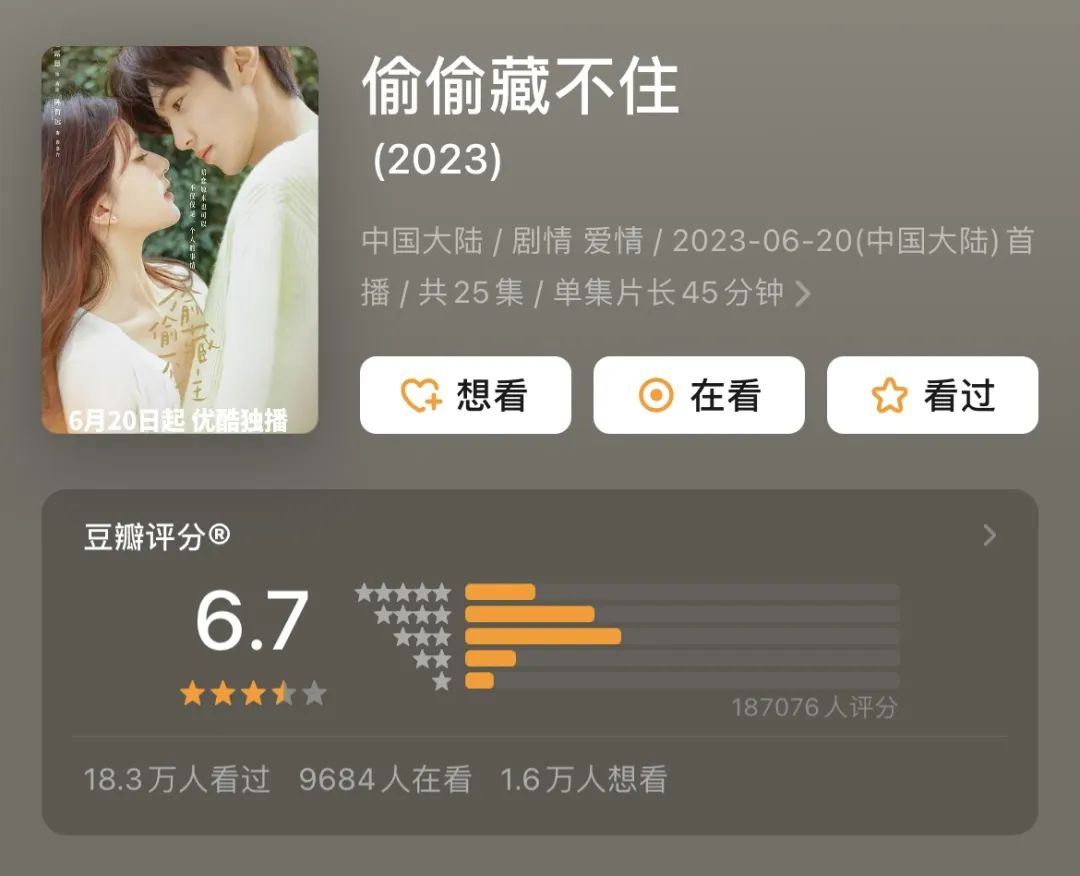Open the 187076人评分 count

(x=814, y=707)
